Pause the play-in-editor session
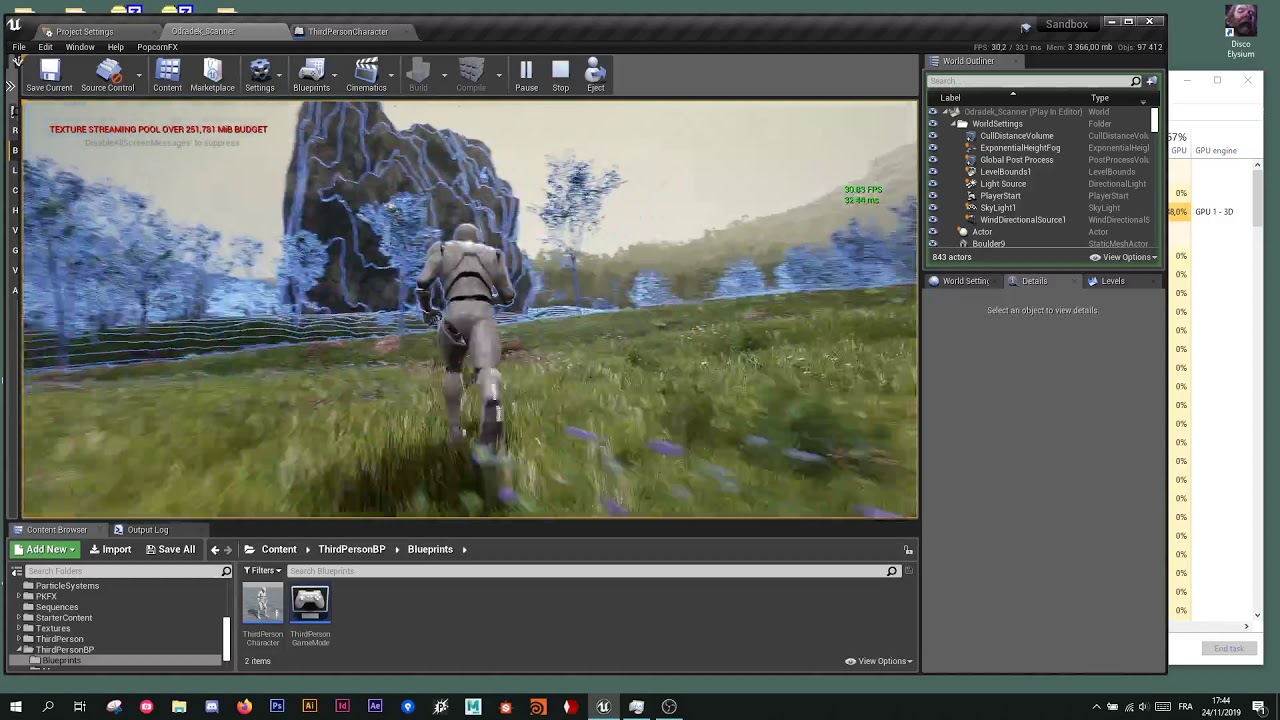This screenshot has height=720, width=1280. tap(526, 74)
